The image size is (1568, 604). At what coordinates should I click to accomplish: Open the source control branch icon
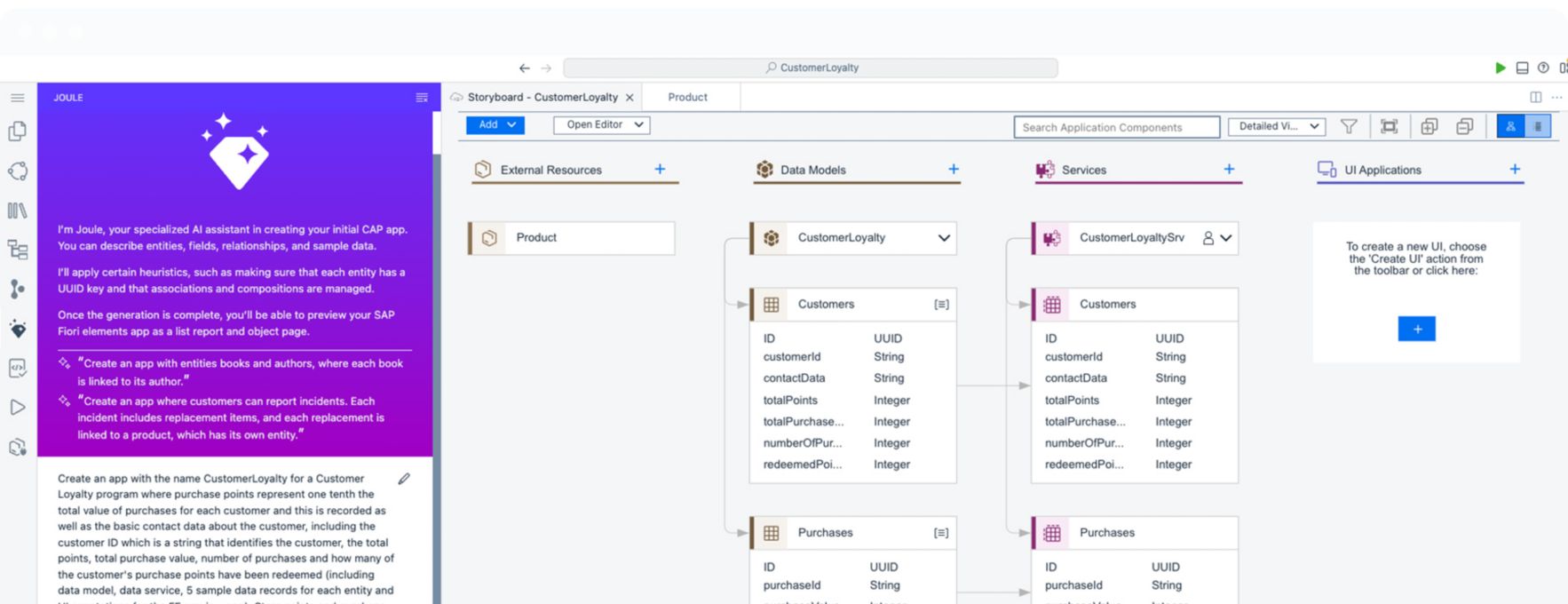[x=17, y=289]
